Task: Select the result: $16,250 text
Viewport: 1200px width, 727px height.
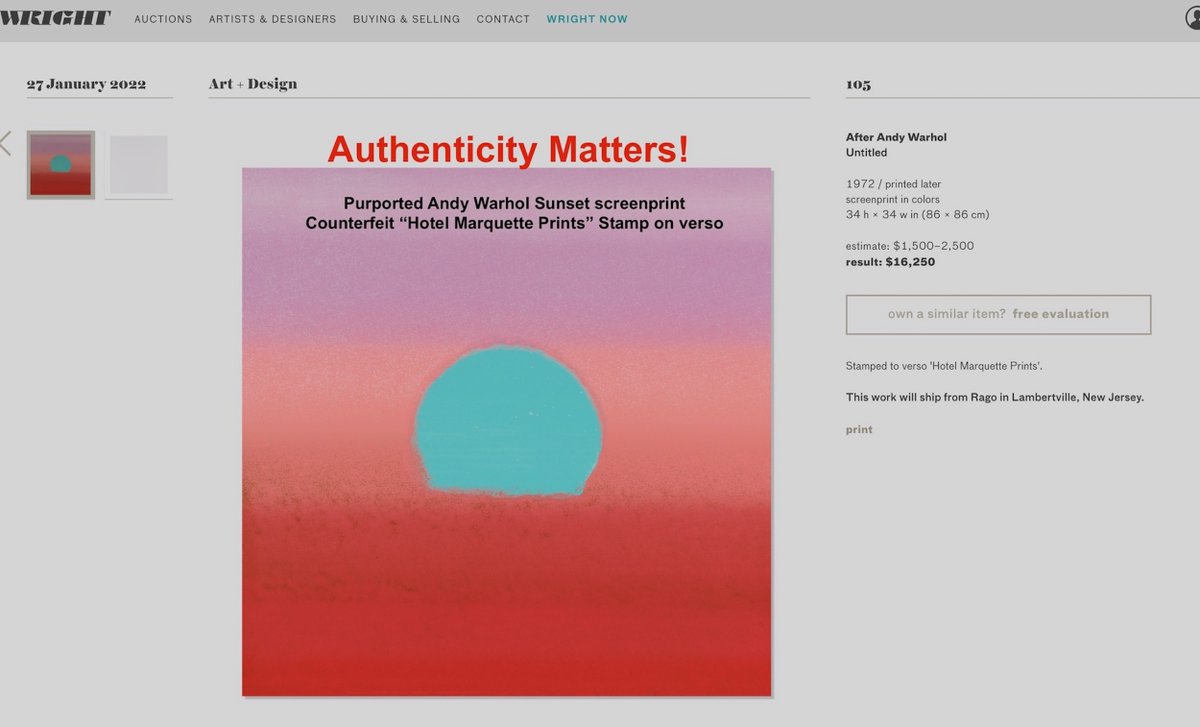Action: [x=890, y=262]
